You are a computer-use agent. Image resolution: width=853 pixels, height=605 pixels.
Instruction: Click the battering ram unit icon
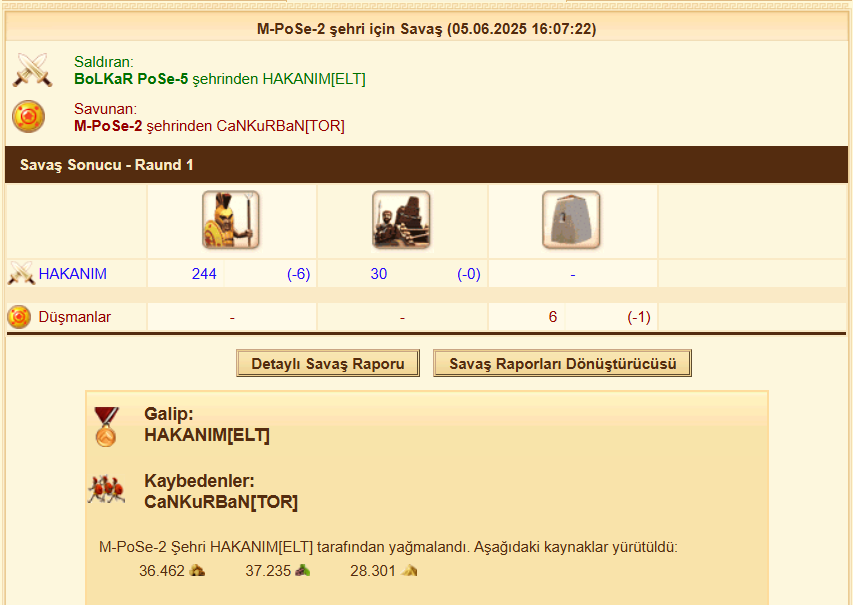[401, 220]
